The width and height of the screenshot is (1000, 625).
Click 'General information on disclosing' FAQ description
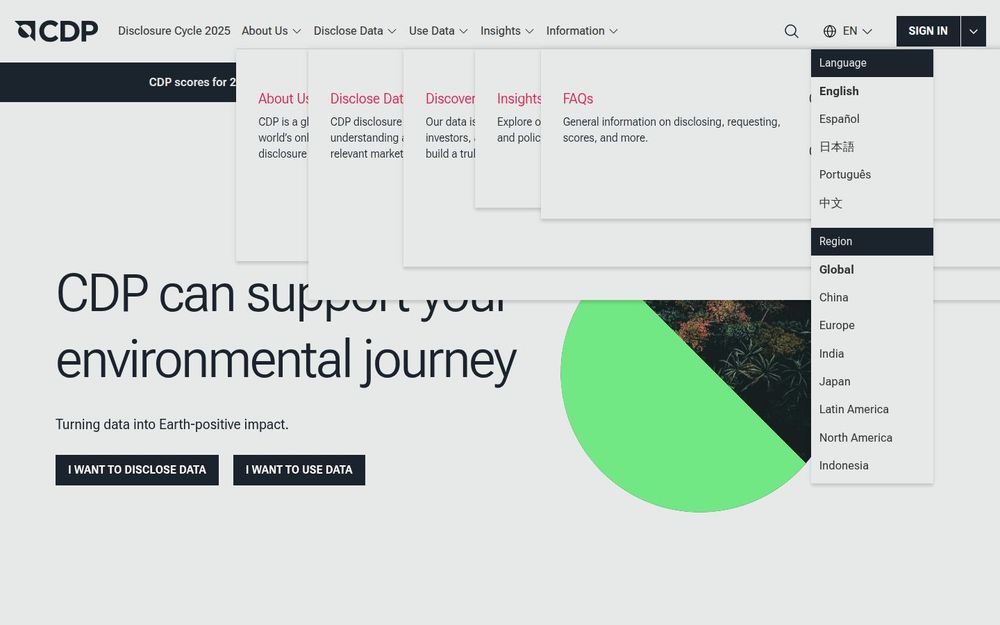pyautogui.click(x=672, y=129)
